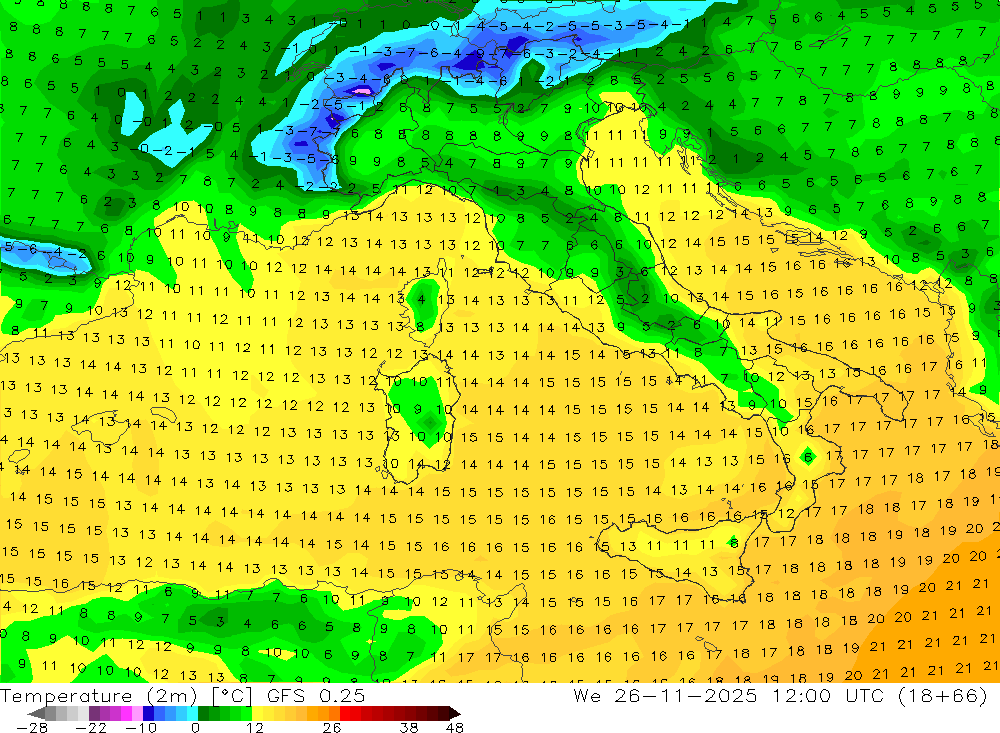The image size is (1000, 733).
Task: Click the "12" legend value under color bar
Action: point(255,727)
